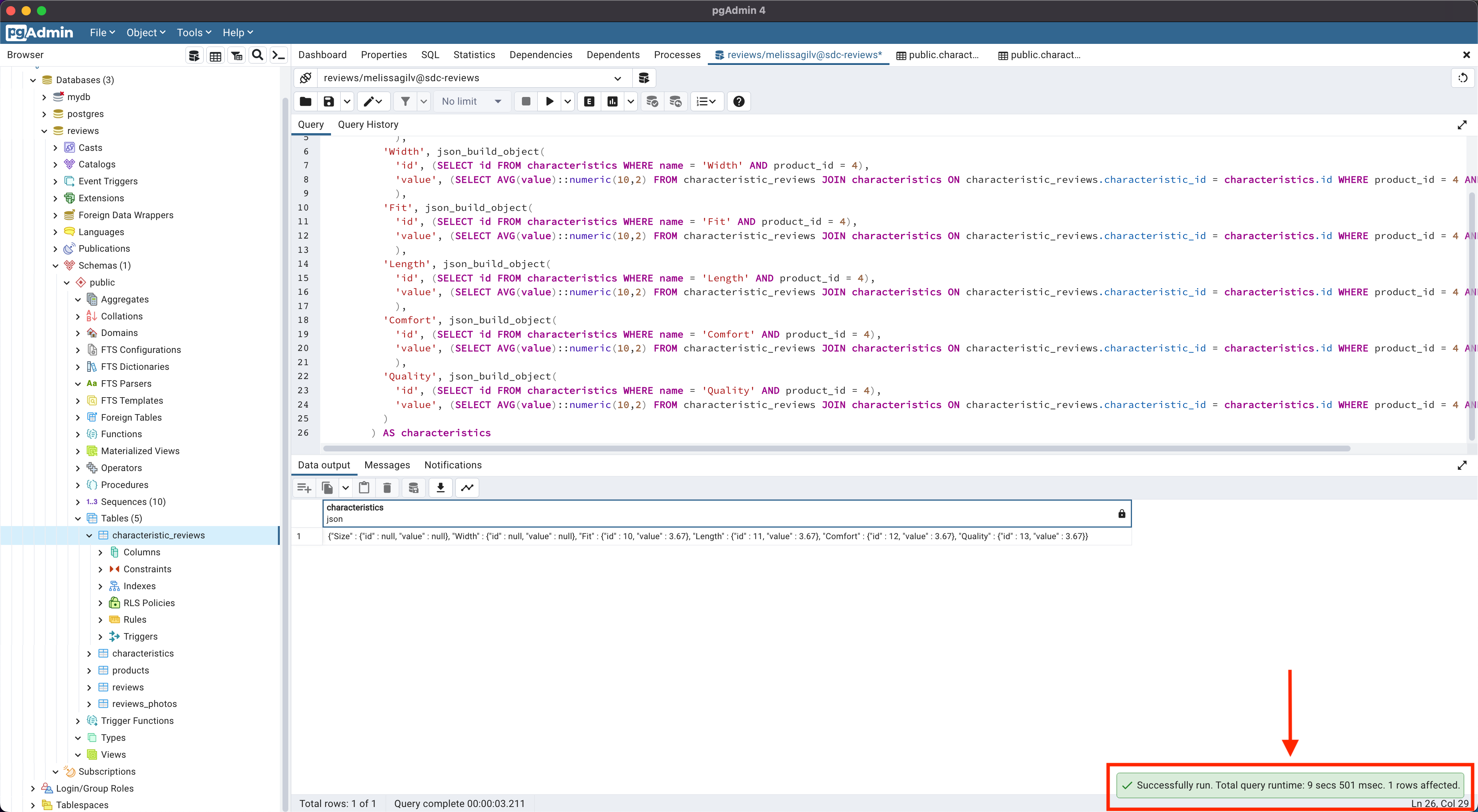Paste rows using the clipboard icon
This screenshot has height=812, width=1478.
tap(364, 488)
